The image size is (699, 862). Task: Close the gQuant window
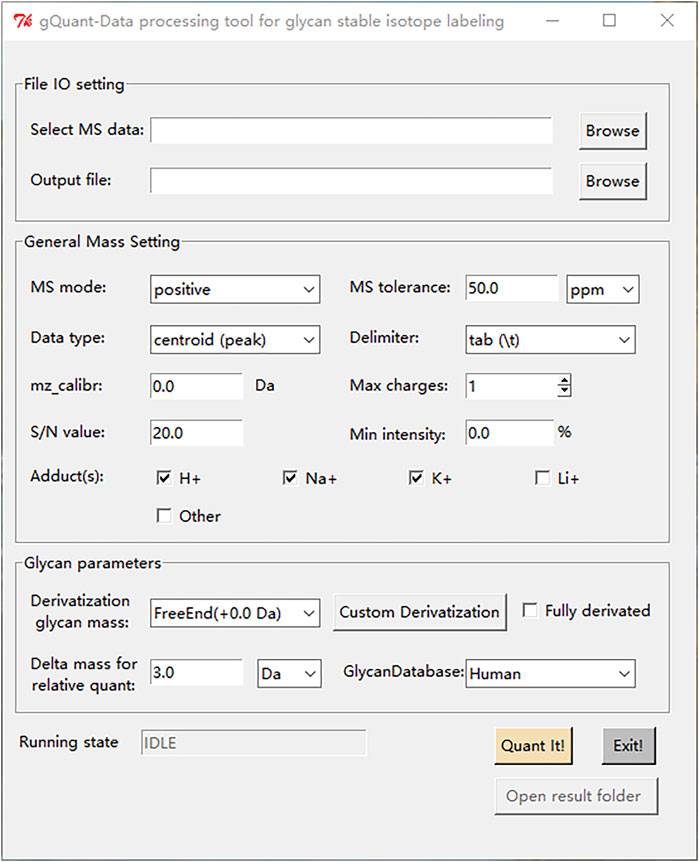[667, 21]
